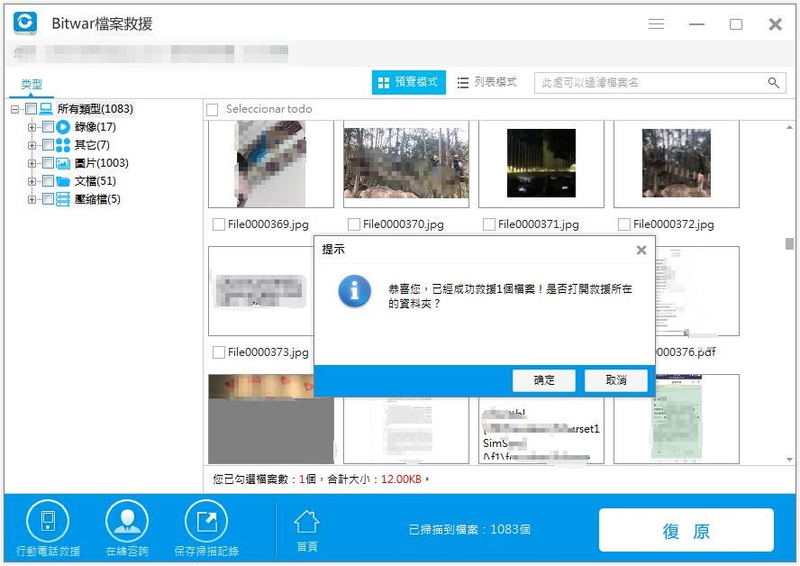The width and height of the screenshot is (800, 566).
Task: Check the 文檔(51) checkbox
Action: click(48, 181)
